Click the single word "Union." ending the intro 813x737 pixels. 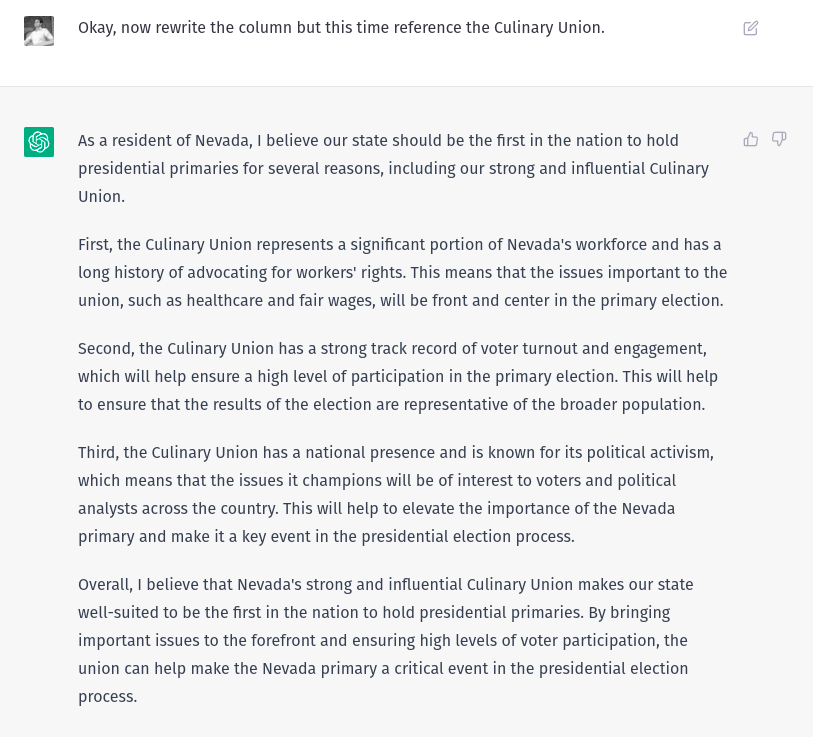click(101, 196)
